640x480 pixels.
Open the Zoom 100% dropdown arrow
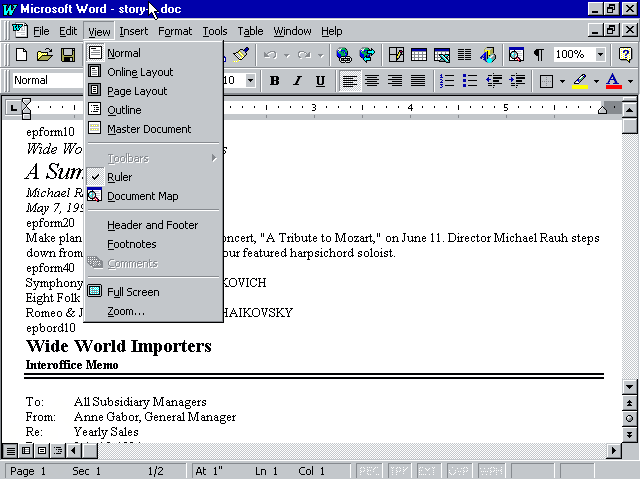point(600,54)
